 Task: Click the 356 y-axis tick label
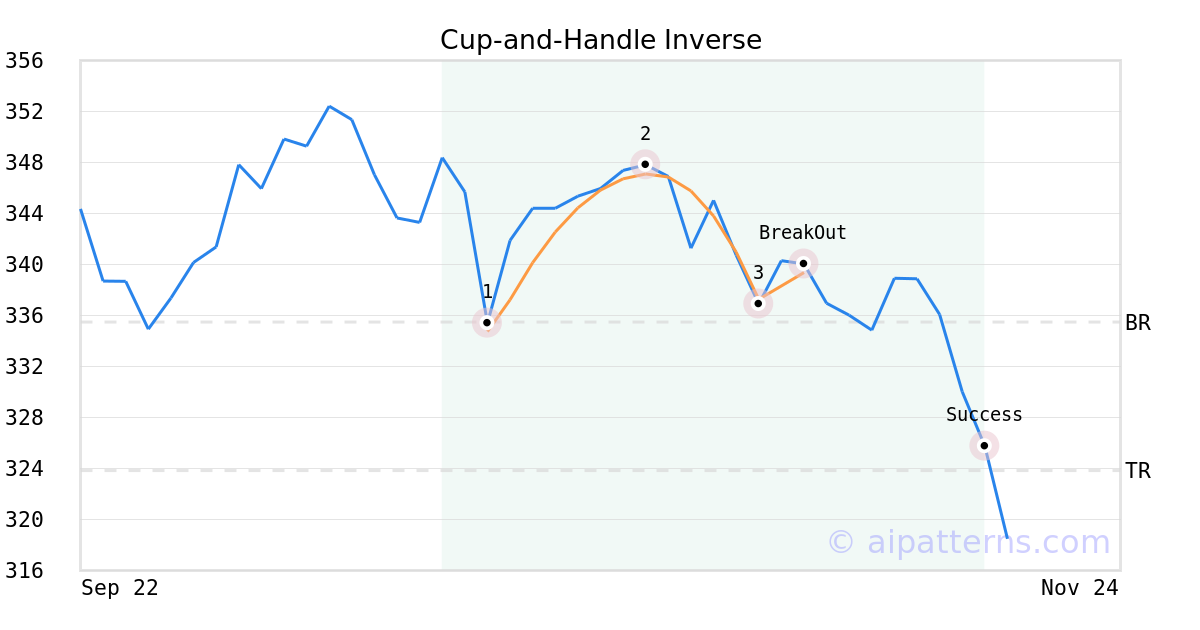point(24,61)
